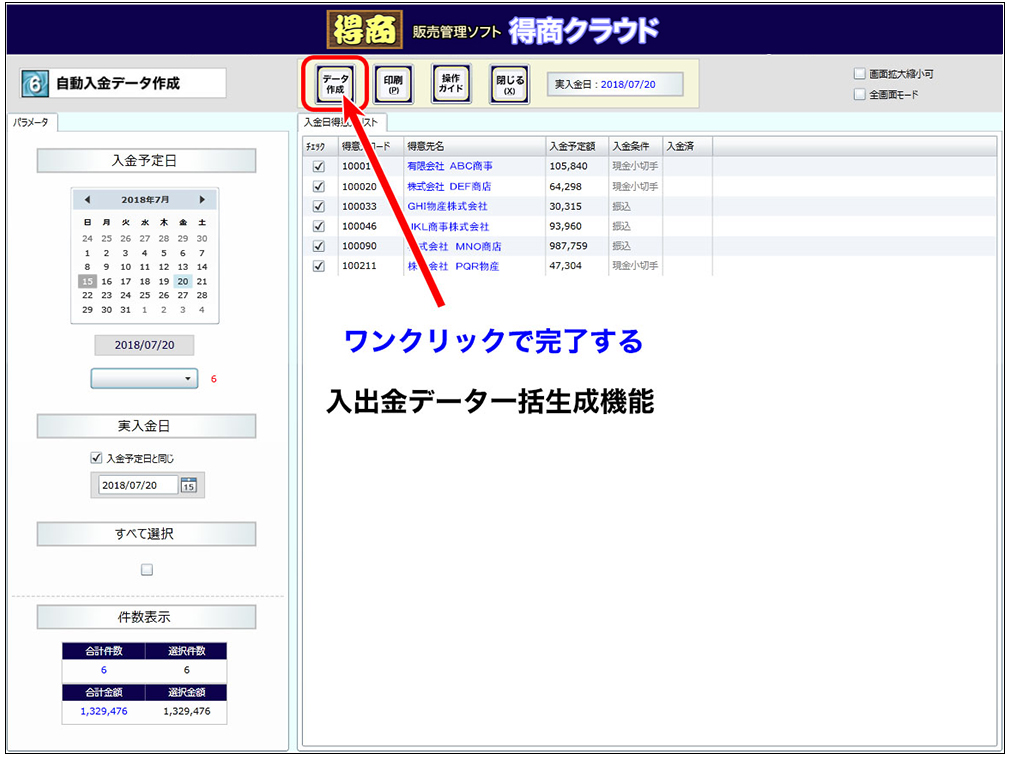The height and width of the screenshot is (760, 1010).
Task: Click the 実入金日: 2018/07/20 toolbar field
Action: [x=615, y=84]
